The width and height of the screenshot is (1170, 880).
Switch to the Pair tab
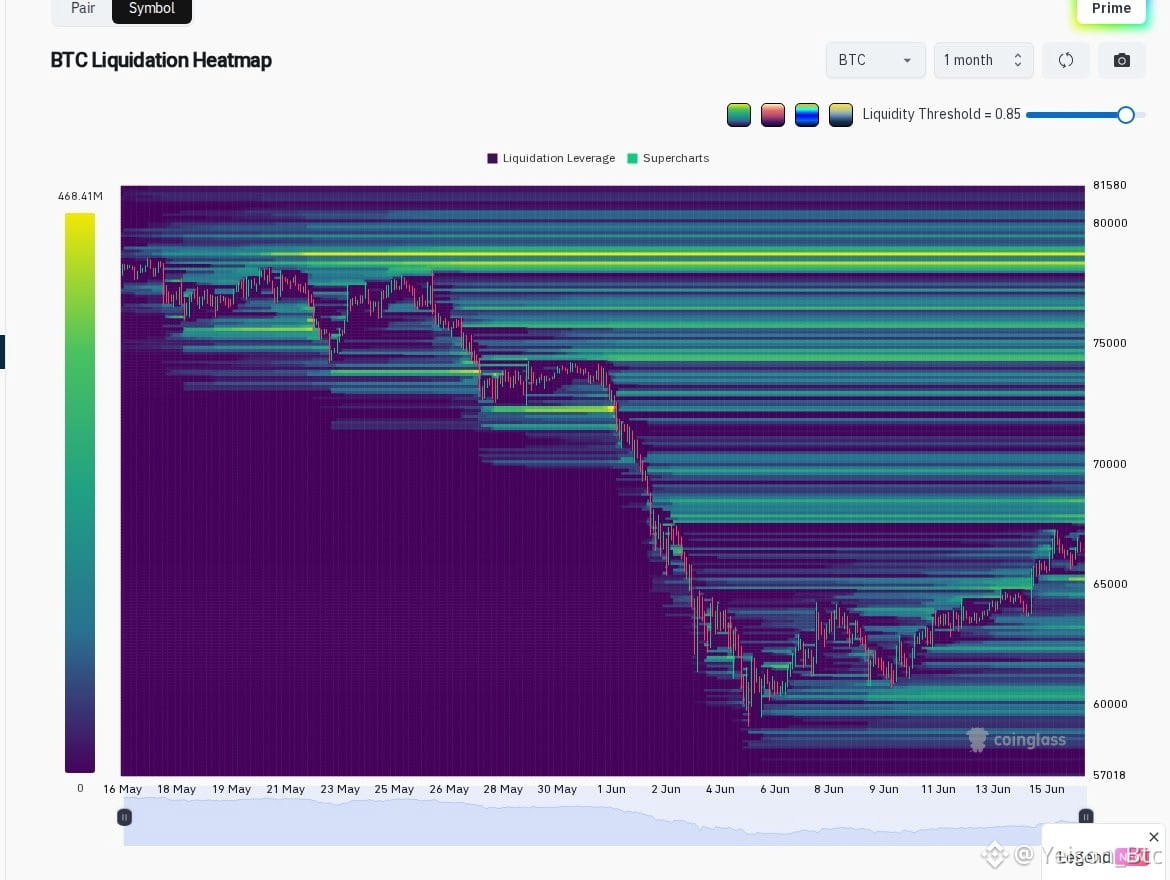(x=83, y=9)
